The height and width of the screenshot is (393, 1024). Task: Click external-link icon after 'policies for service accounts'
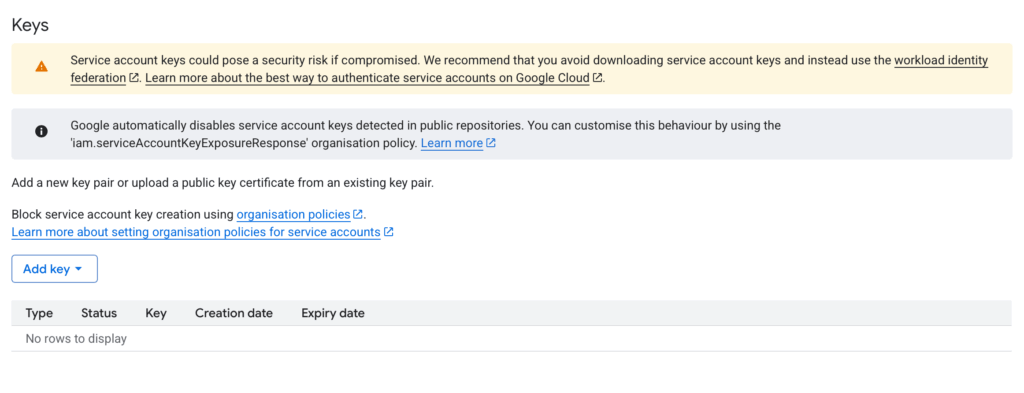point(389,232)
